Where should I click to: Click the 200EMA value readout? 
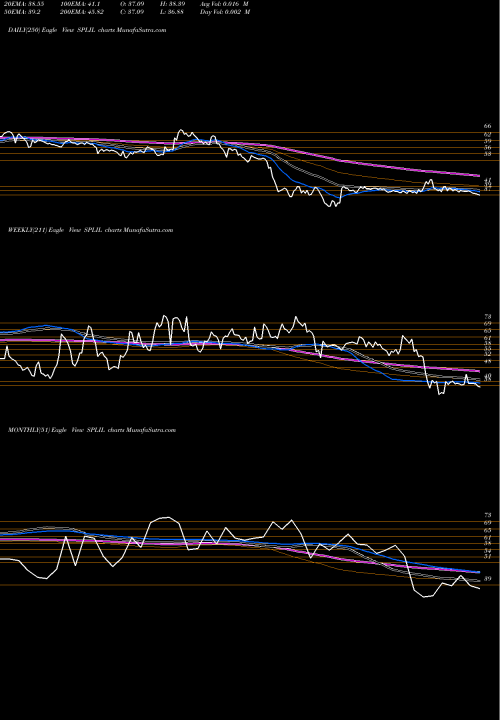click(x=82, y=12)
